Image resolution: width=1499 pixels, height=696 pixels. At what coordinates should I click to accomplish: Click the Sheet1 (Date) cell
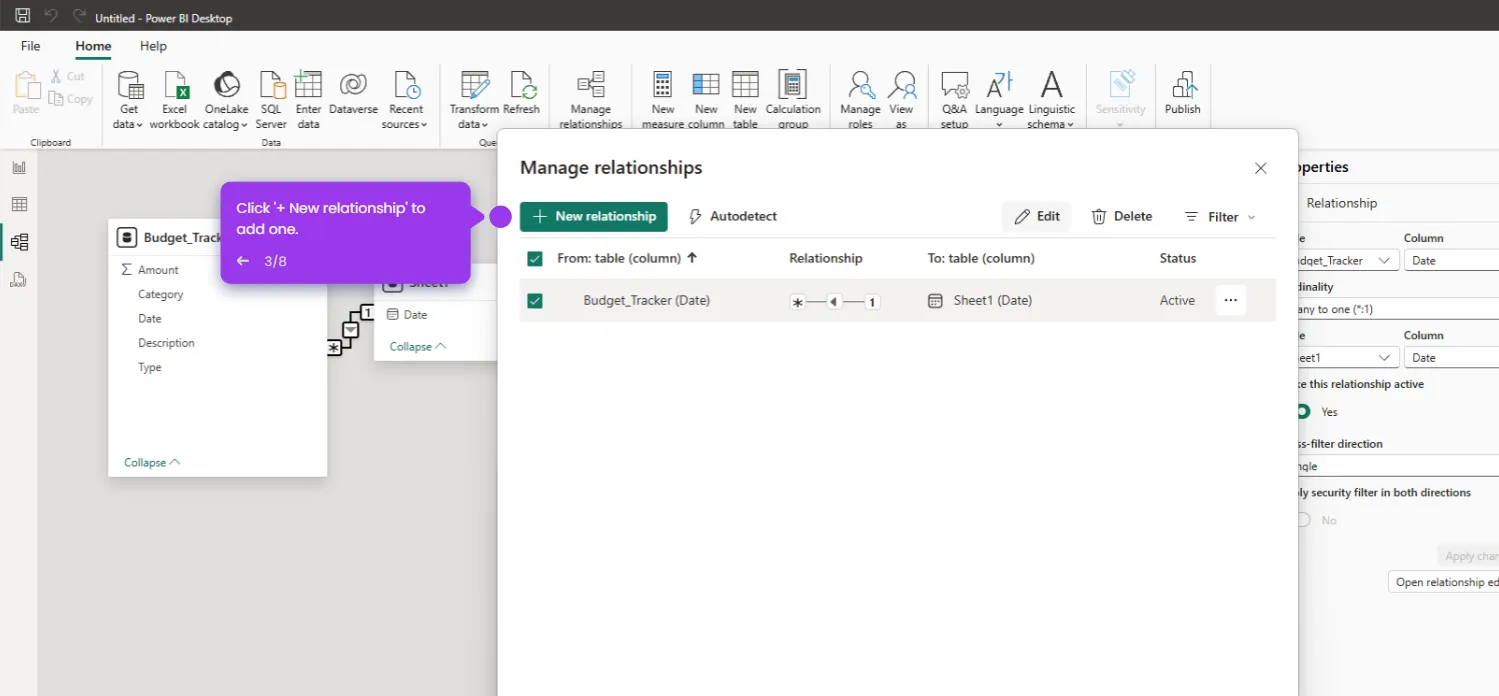pos(992,300)
